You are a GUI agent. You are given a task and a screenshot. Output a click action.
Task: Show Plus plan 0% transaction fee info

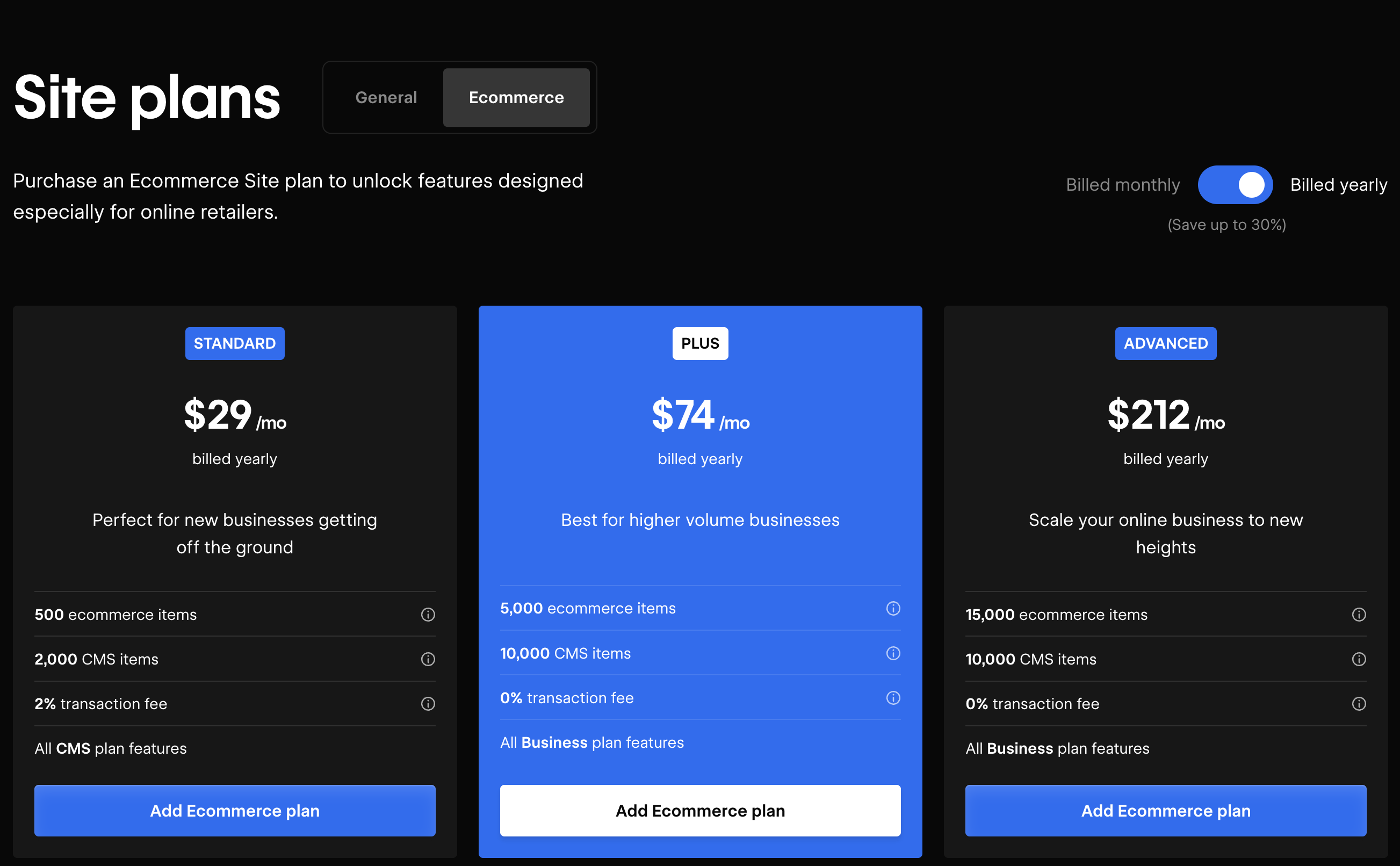click(x=893, y=698)
